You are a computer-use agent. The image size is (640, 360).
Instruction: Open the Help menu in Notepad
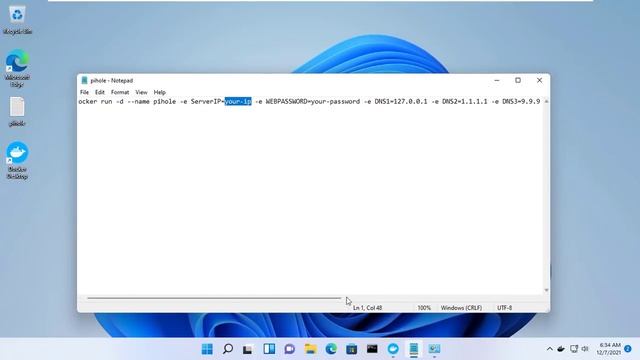(x=159, y=92)
